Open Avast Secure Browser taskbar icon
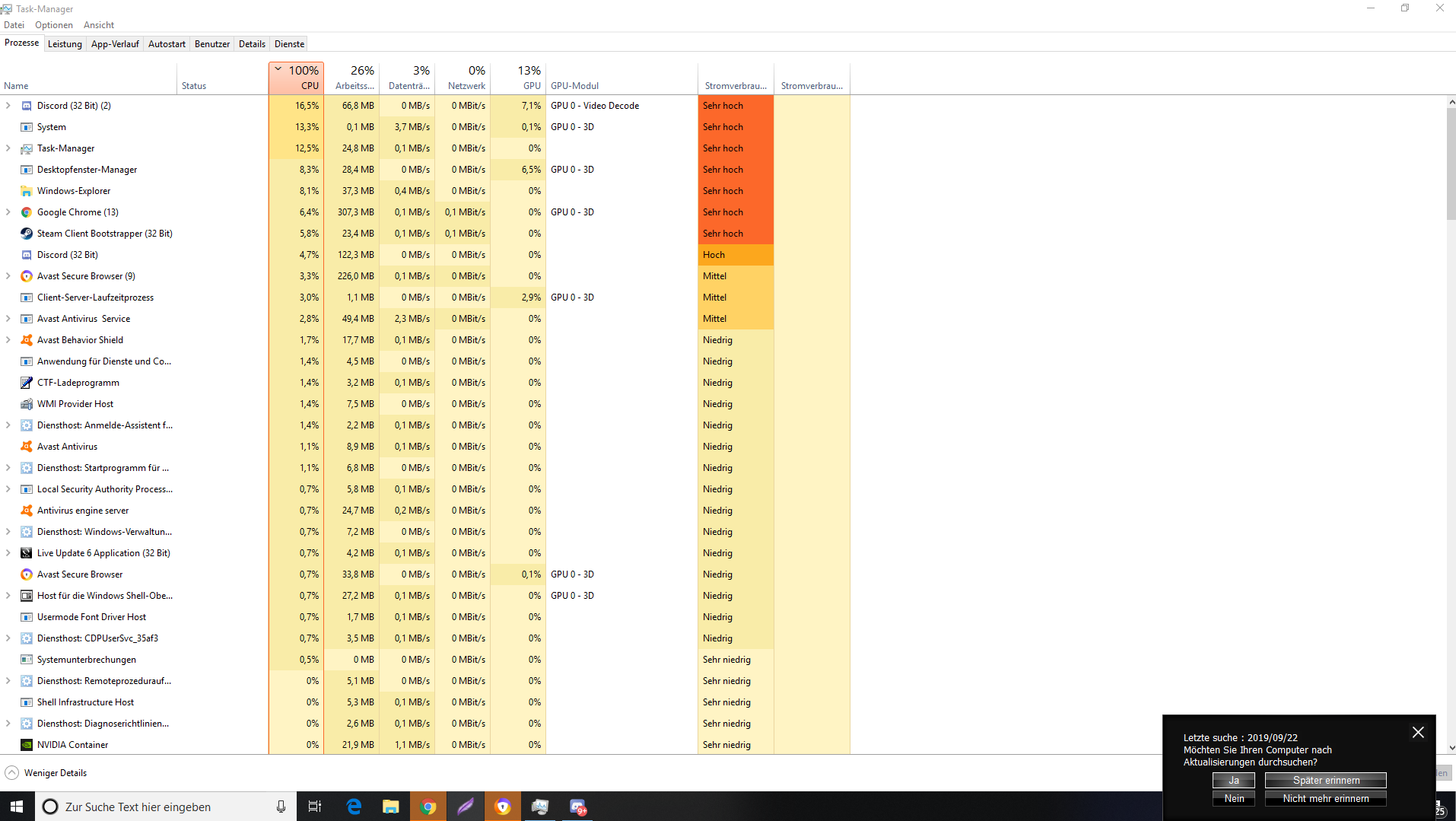This screenshot has width=1456, height=821. 503,807
